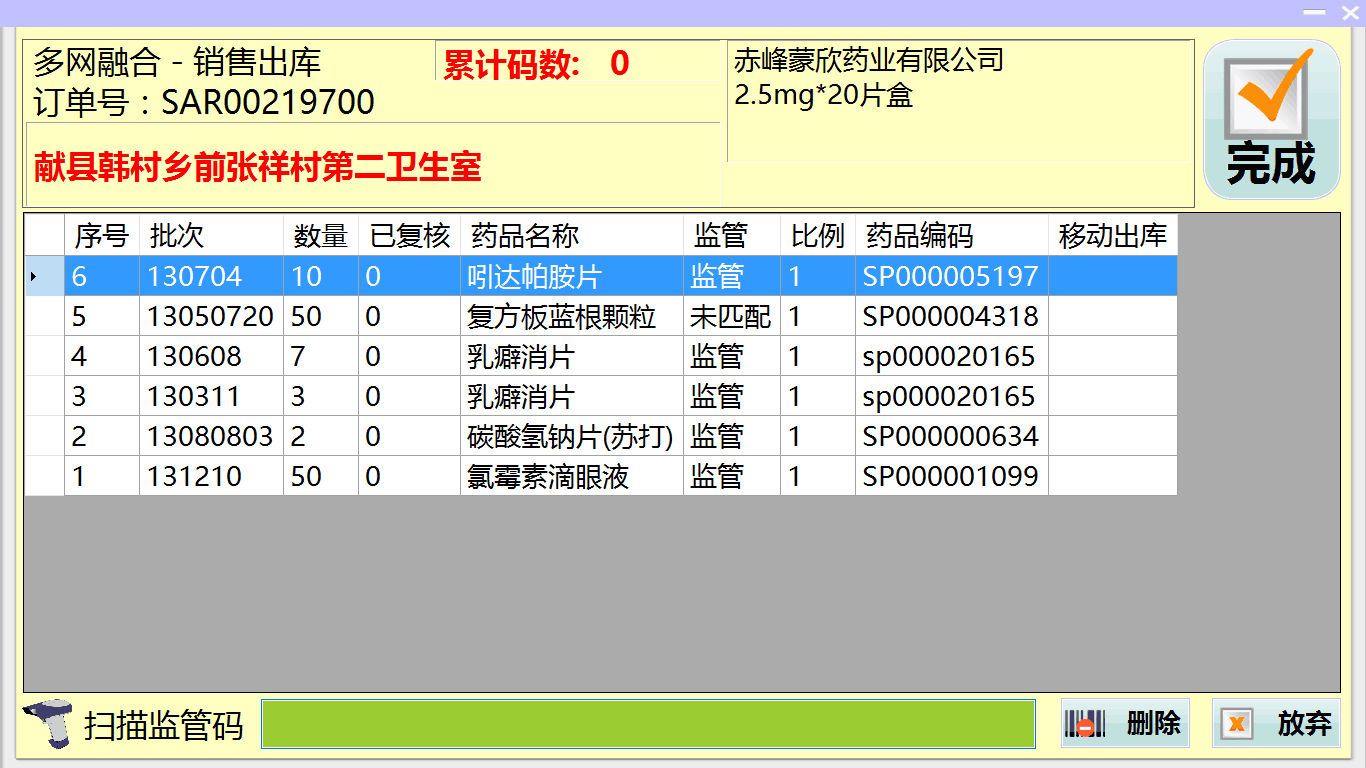Image resolution: width=1366 pixels, height=768 pixels.
Task: Click the 删除 barcode delete button
Action: click(x=1125, y=723)
